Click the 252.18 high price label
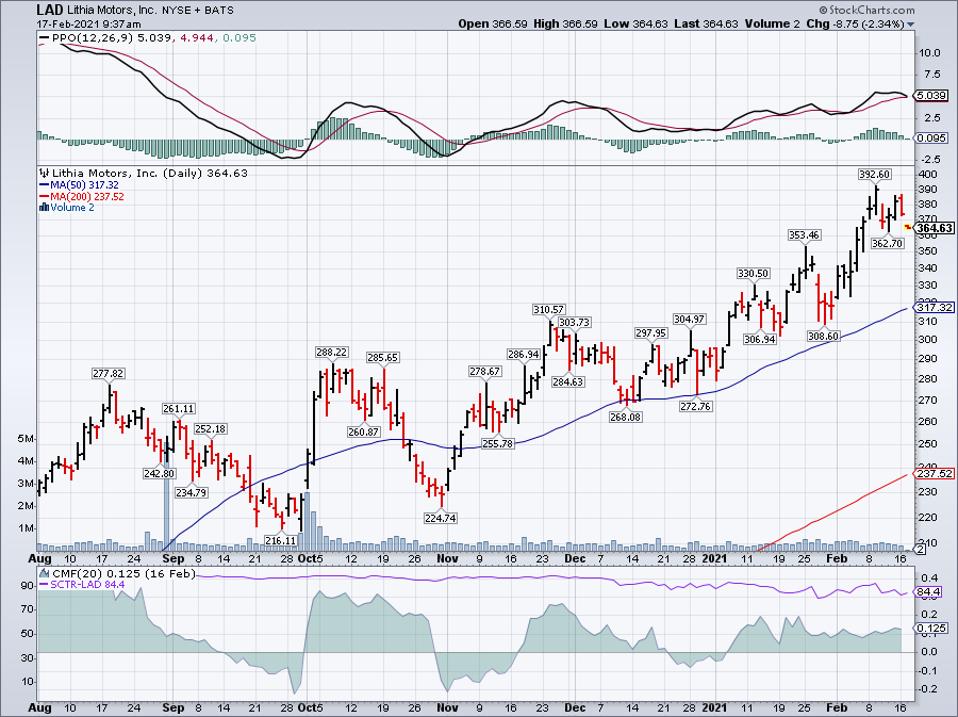This screenshot has height=717, width=958. (211, 429)
